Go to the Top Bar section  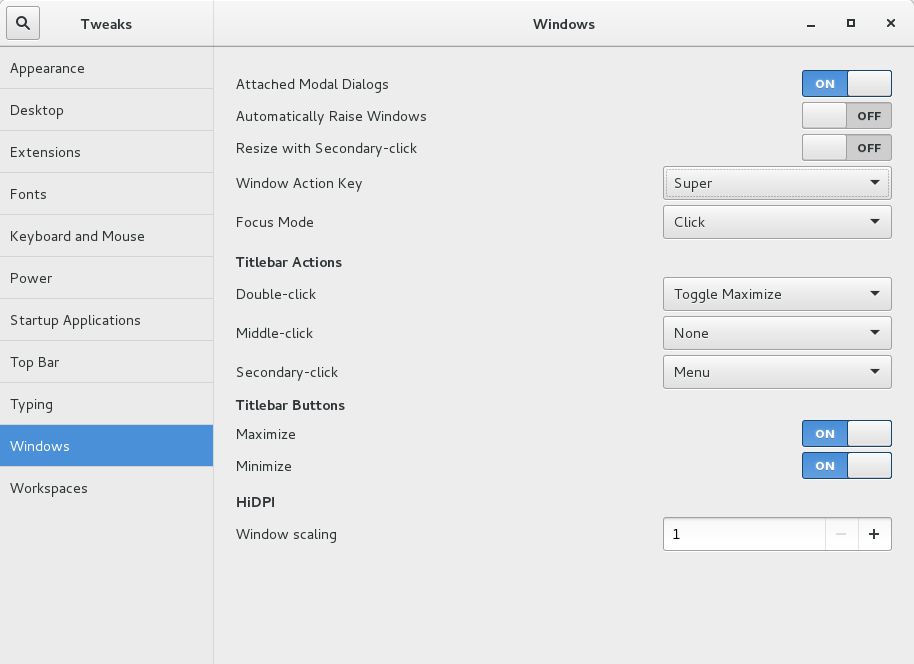pyautogui.click(x=107, y=362)
